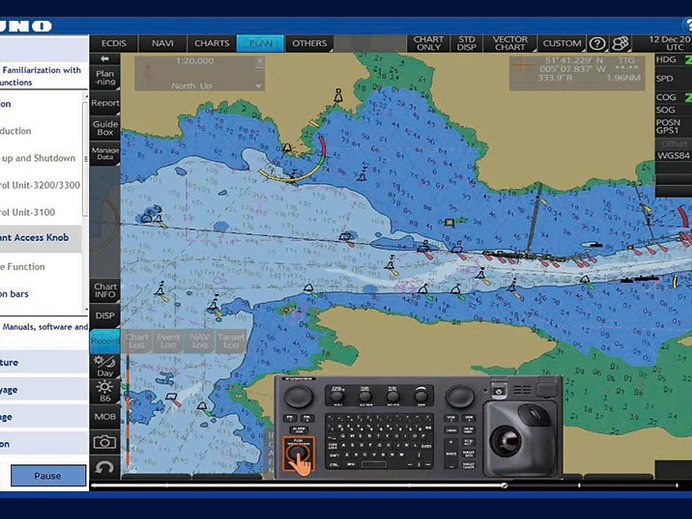Select CHART ONLY display mode
Image resolution: width=692 pixels, height=519 pixels.
[428, 43]
